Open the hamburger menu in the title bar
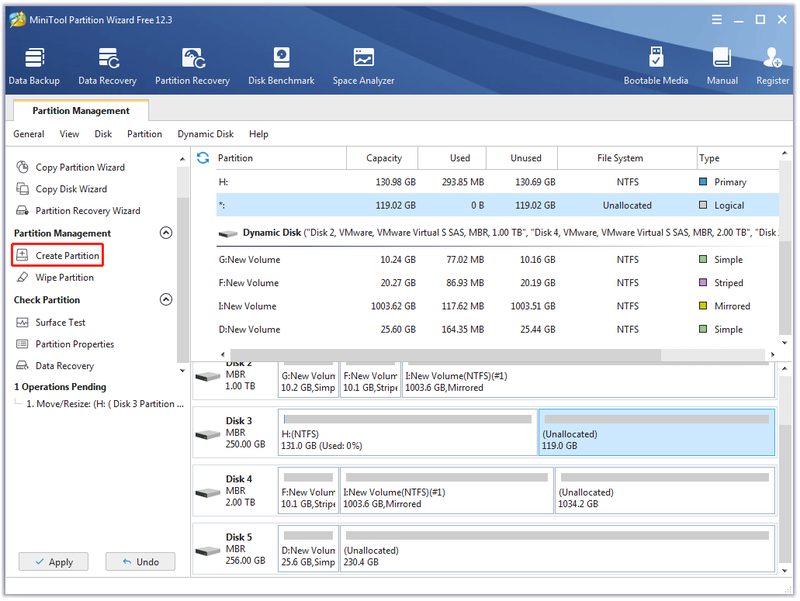This screenshot has height=601, width=800. 717,19
